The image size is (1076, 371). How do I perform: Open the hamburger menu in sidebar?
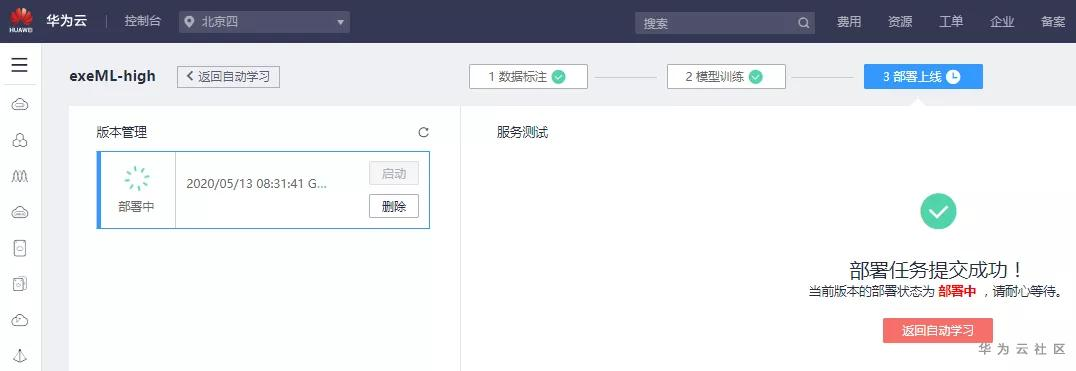click(20, 65)
